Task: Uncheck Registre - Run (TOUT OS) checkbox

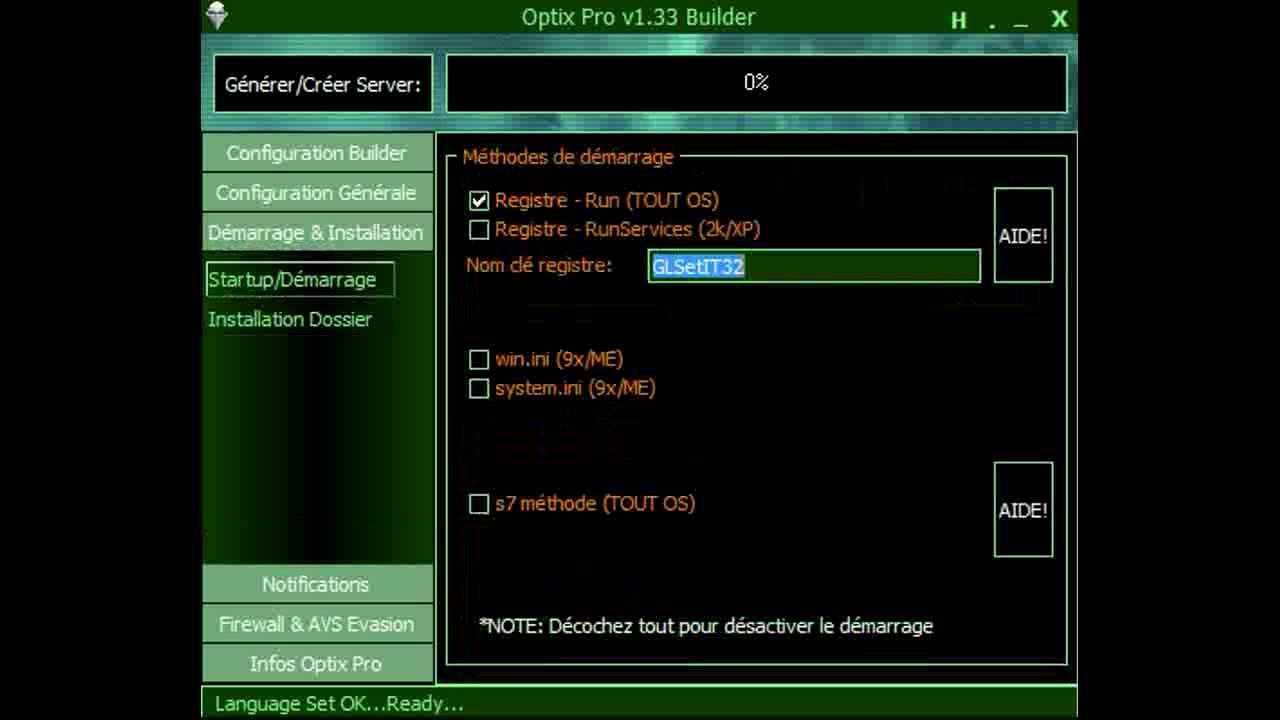Action: pos(479,201)
